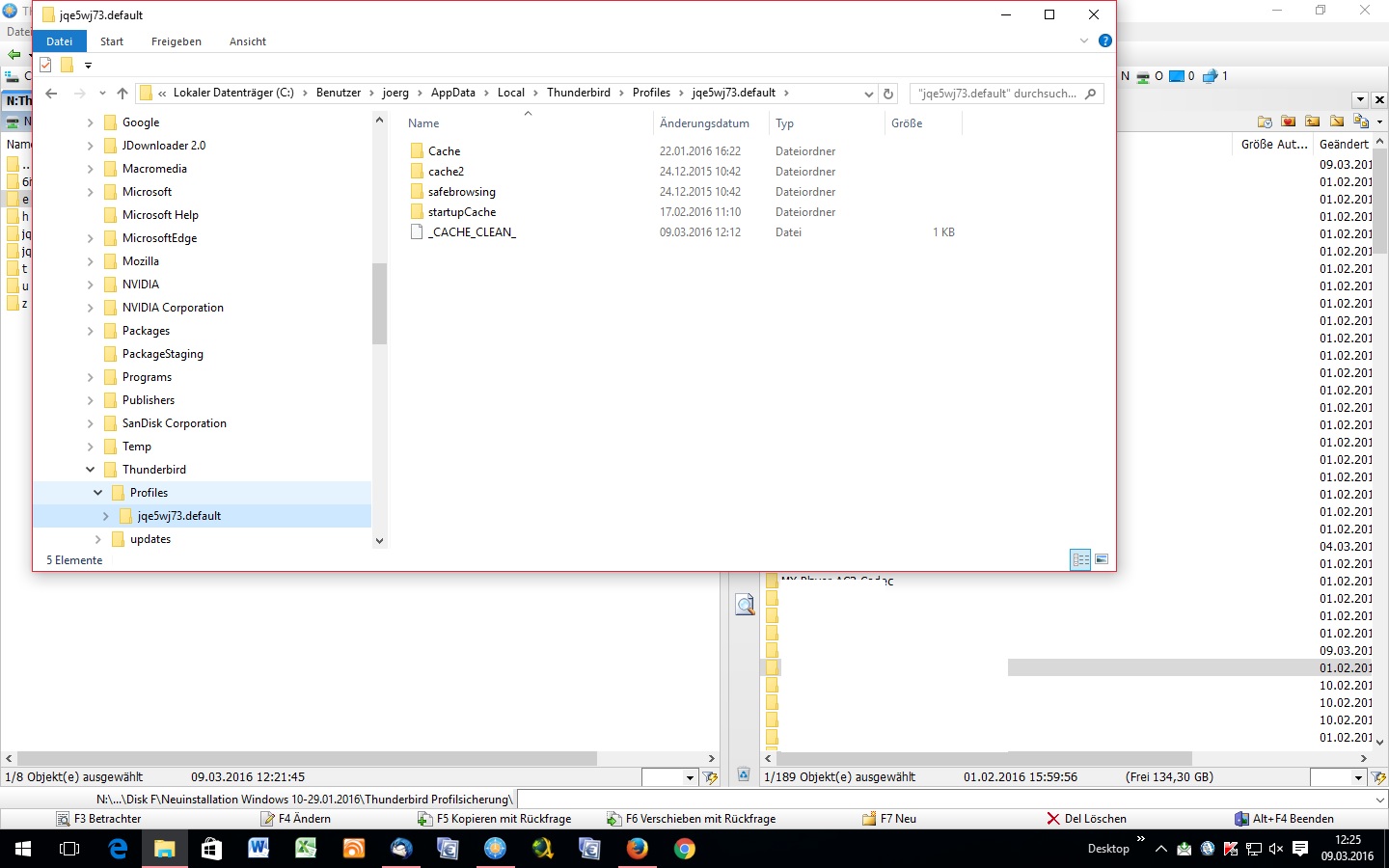The height and width of the screenshot is (868, 1389).
Task: Open Task View on the taskbar
Action: coord(69,849)
